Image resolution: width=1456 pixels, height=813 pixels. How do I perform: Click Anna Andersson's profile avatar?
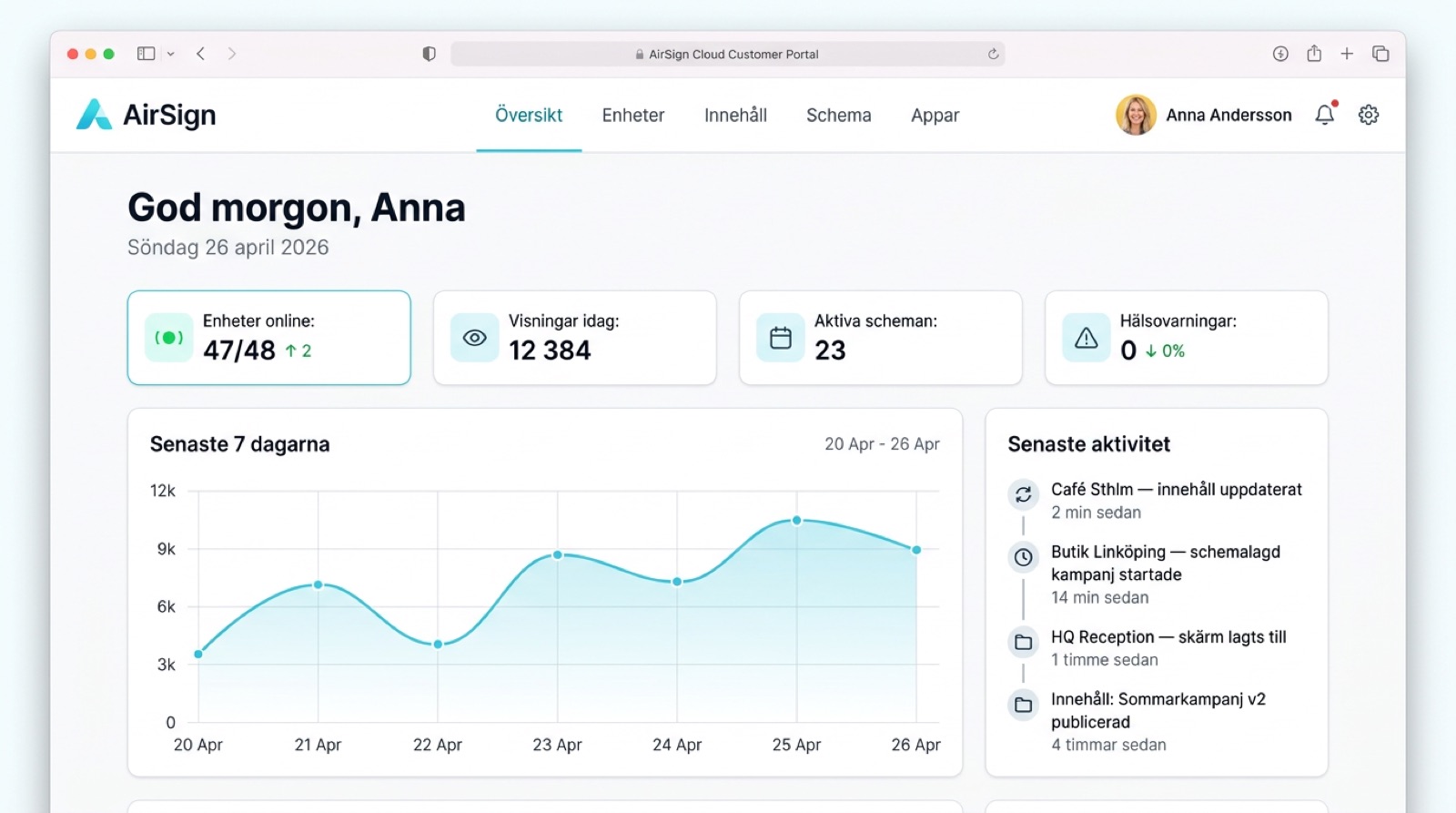1136,115
